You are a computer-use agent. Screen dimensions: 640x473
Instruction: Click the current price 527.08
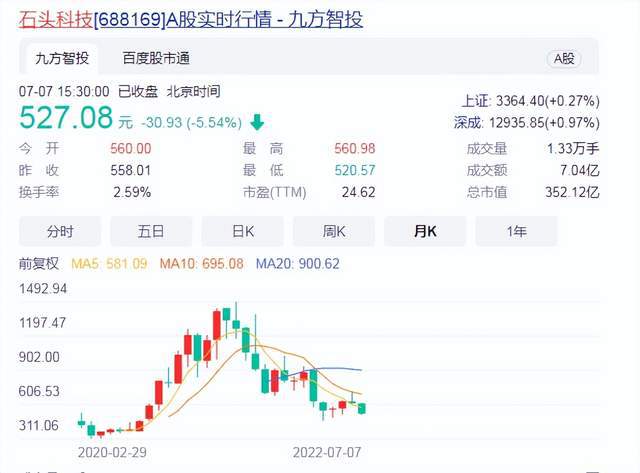pos(66,118)
